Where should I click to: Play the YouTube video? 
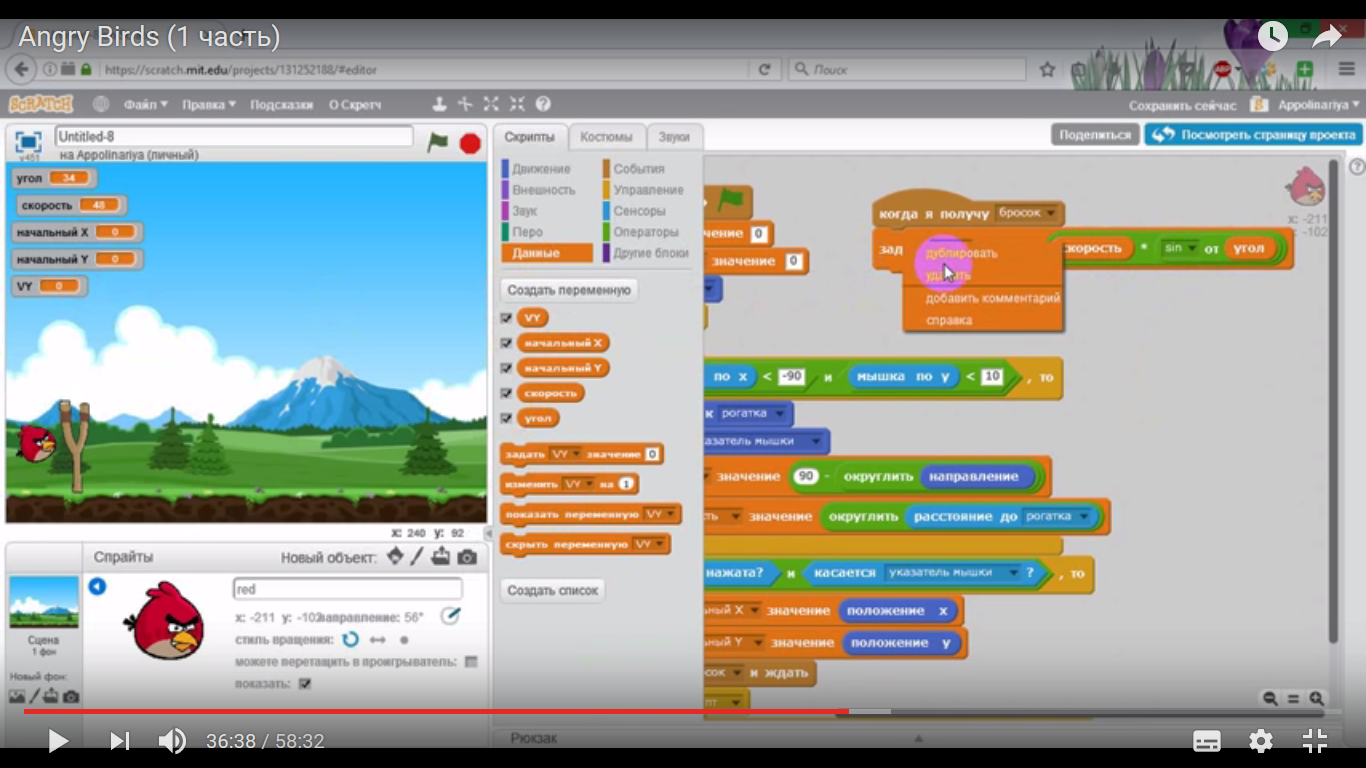tap(58, 741)
